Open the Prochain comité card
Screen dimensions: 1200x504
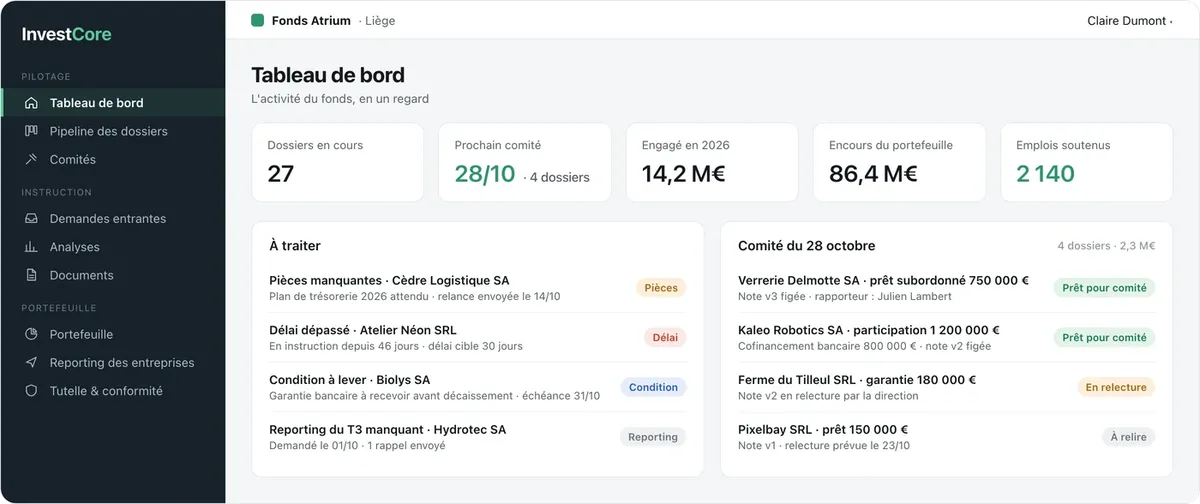click(525, 162)
